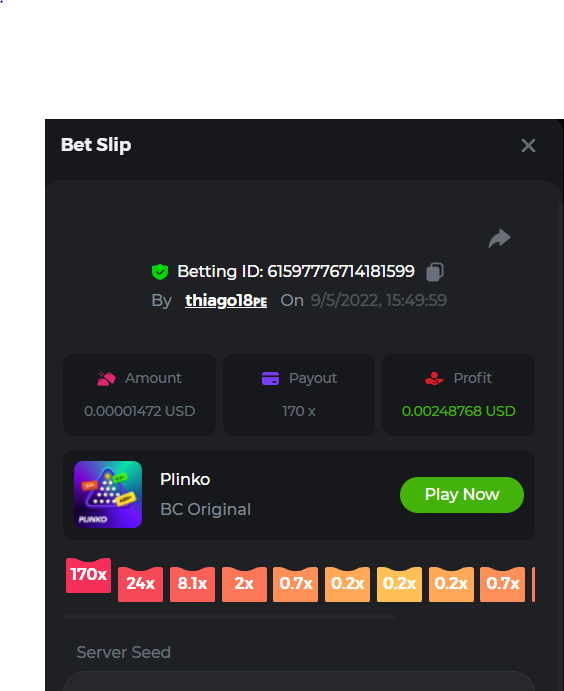564x691 pixels.
Task: Click the Betting ID number text
Action: pyautogui.click(x=341, y=271)
